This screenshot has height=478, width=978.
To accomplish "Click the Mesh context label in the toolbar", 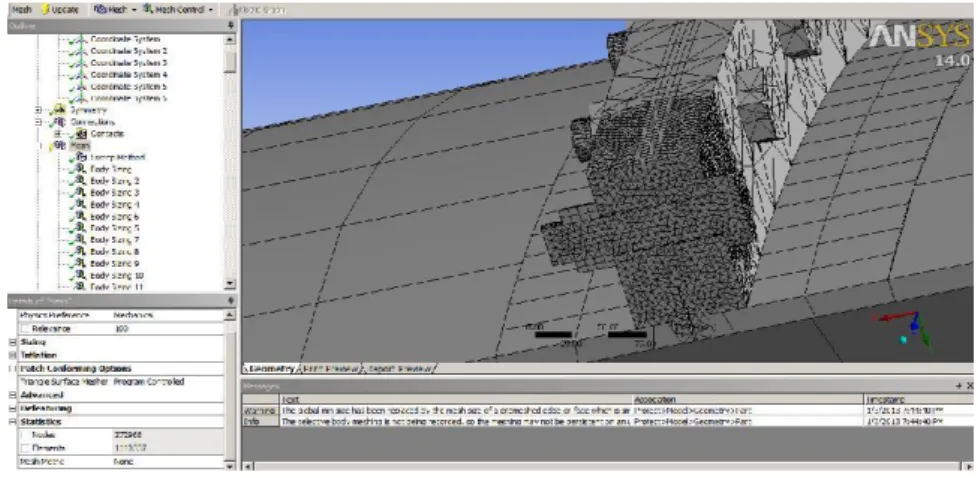I will 22,9.
